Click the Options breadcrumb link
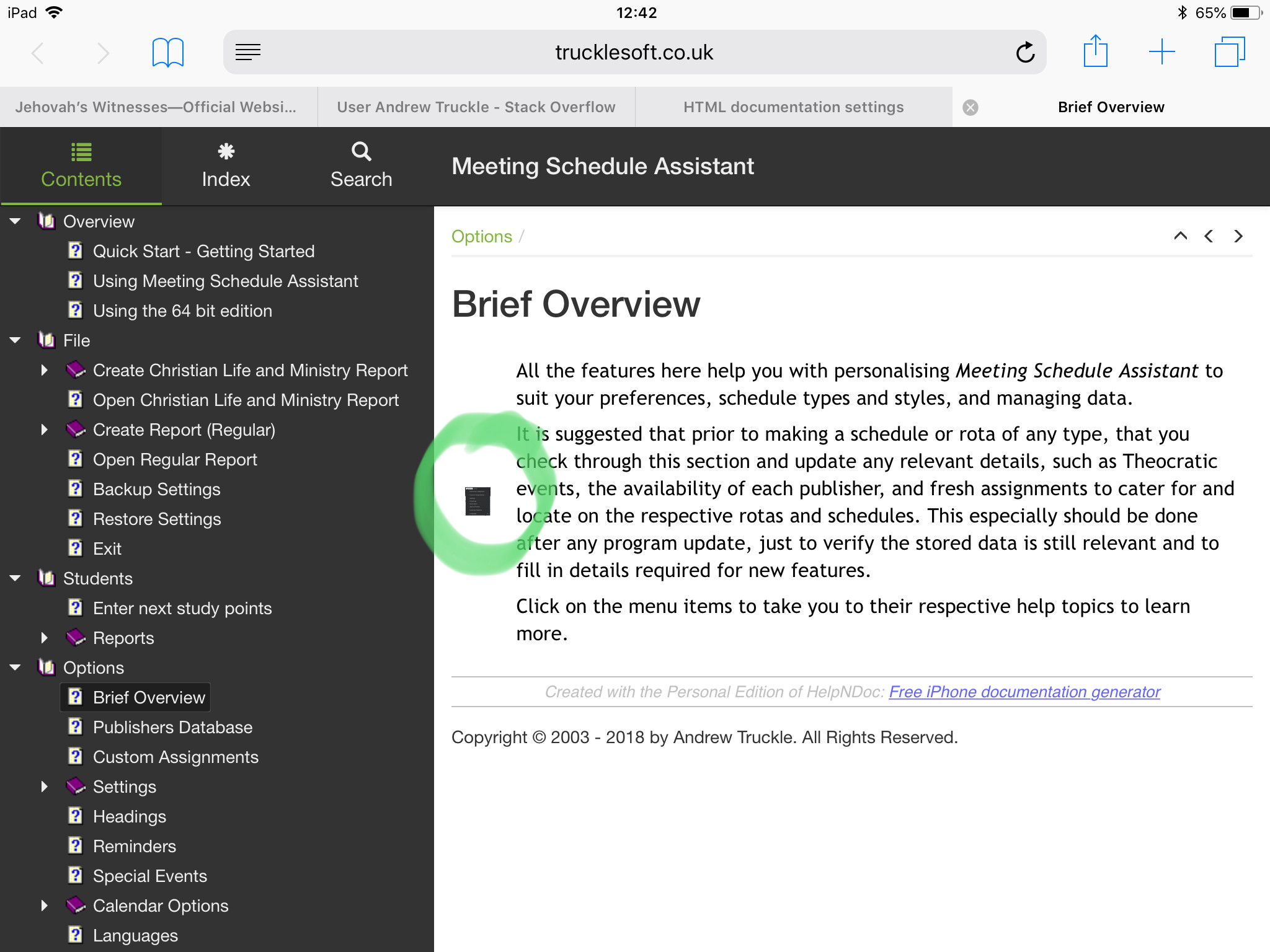The width and height of the screenshot is (1270, 952). [481, 236]
